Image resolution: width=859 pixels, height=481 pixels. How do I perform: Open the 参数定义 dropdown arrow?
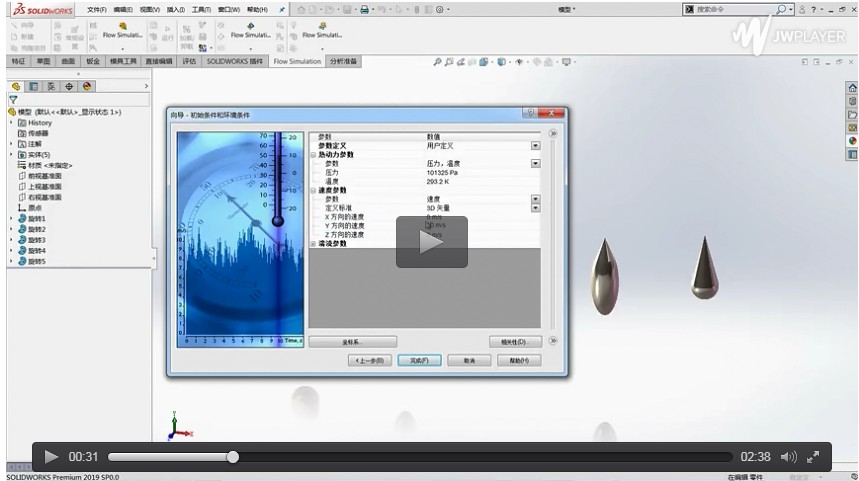pyautogui.click(x=535, y=146)
